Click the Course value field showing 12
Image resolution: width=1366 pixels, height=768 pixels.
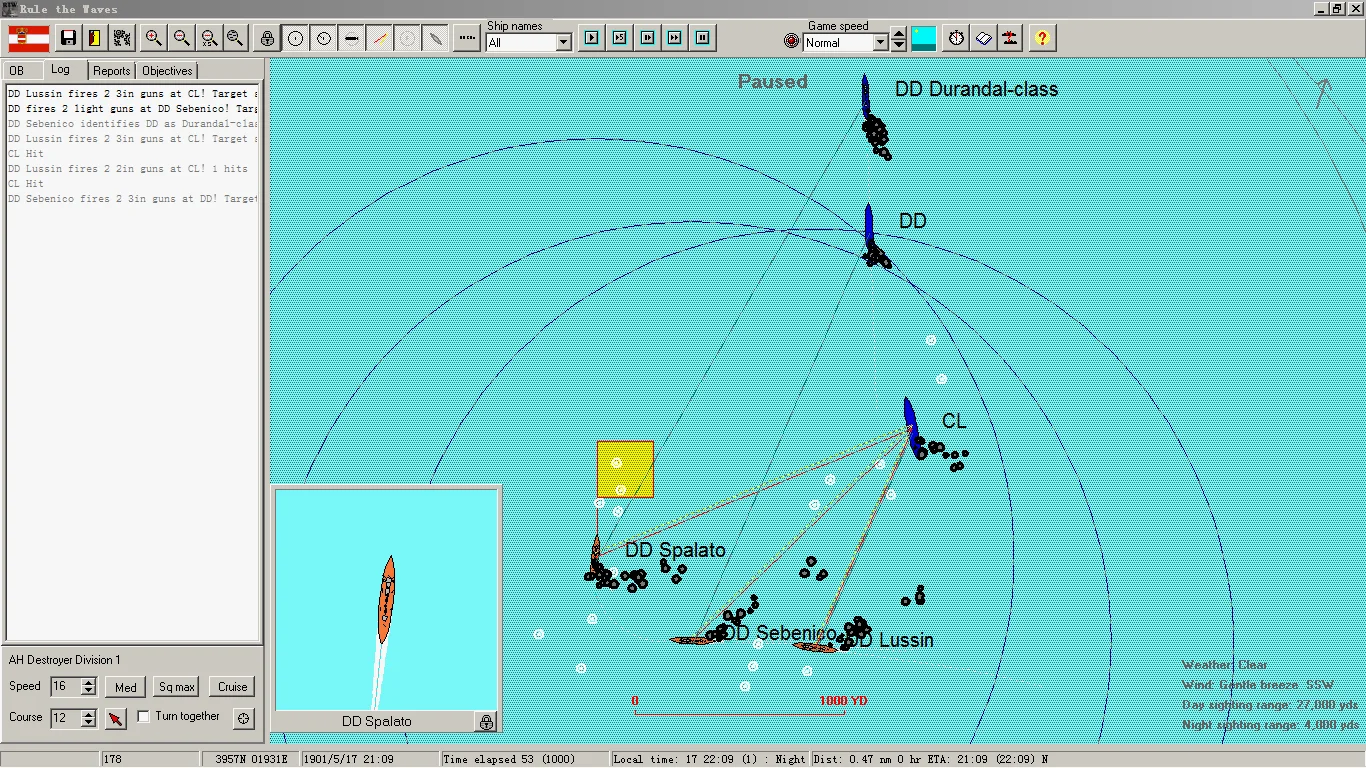[65, 718]
